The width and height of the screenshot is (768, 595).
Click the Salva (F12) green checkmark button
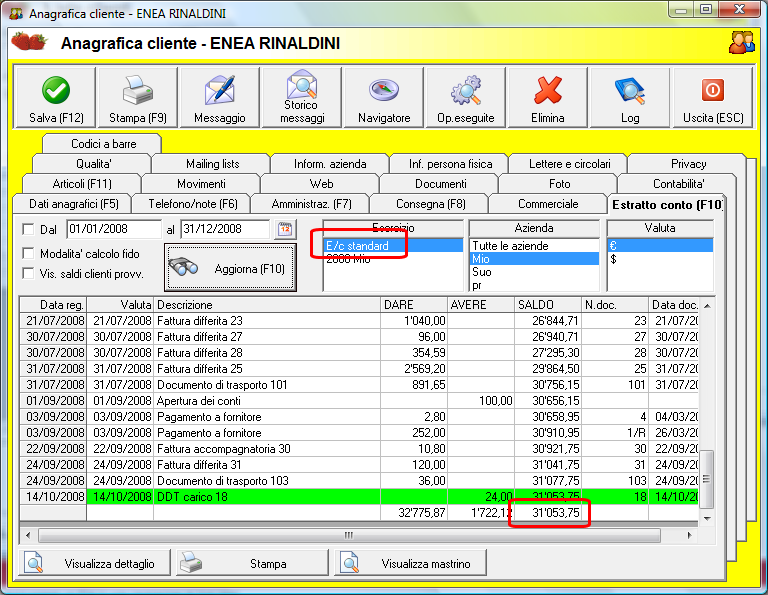click(x=56, y=98)
